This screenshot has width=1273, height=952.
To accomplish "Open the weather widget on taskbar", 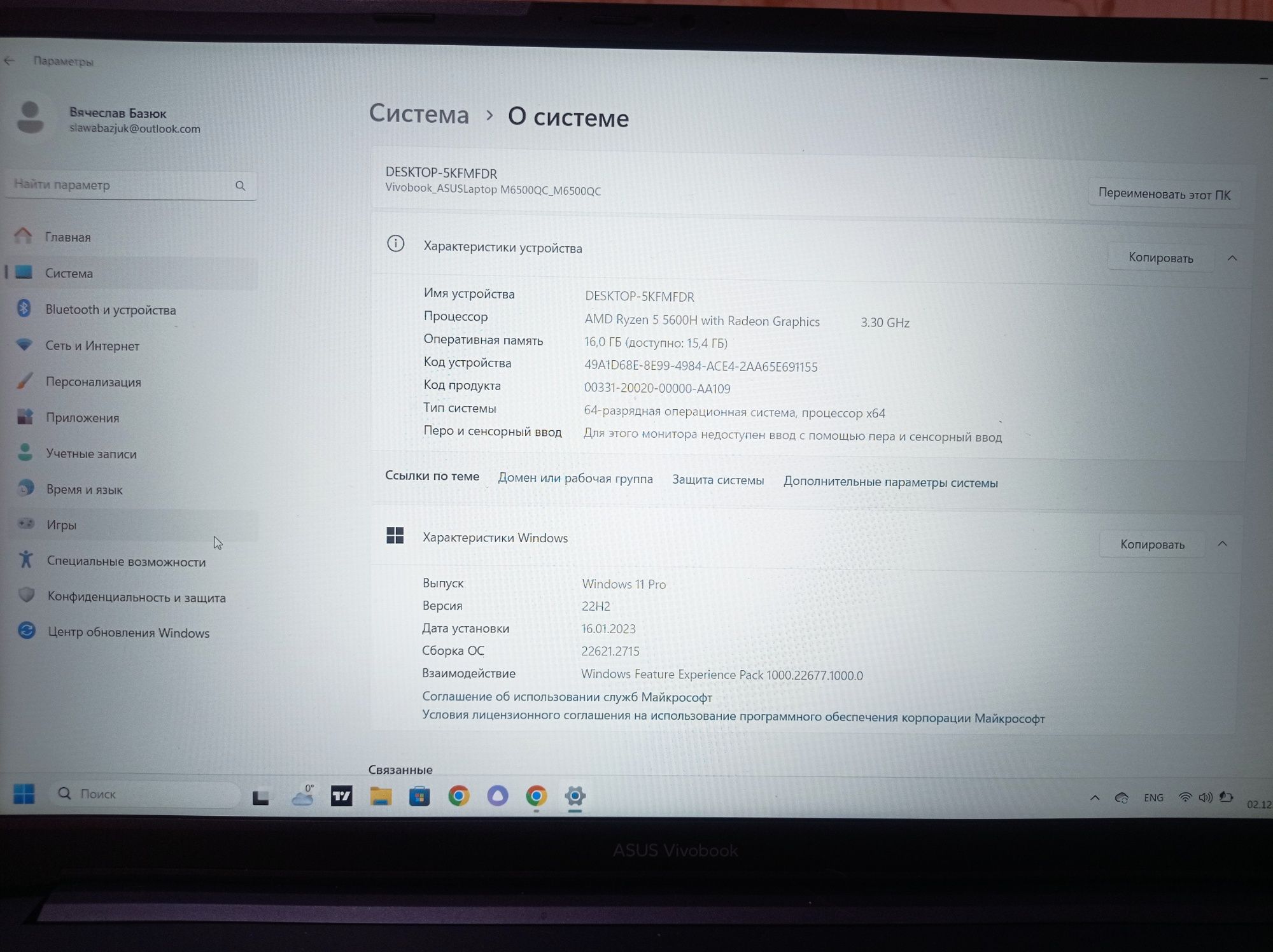I will (302, 795).
